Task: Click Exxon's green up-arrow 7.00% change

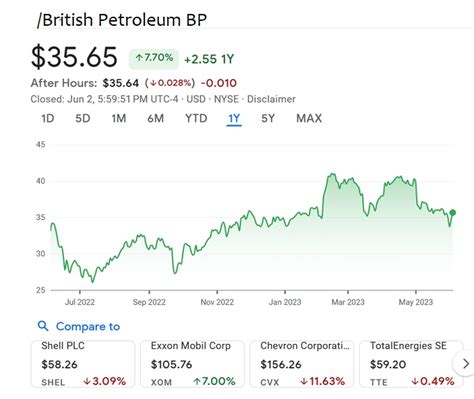Action: [214, 381]
